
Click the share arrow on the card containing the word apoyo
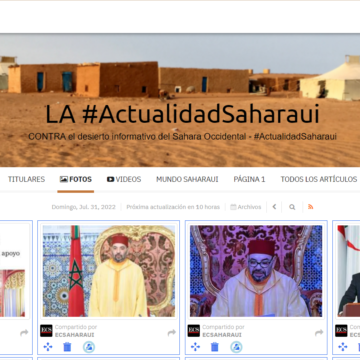pyautogui.click(x=24, y=332)
